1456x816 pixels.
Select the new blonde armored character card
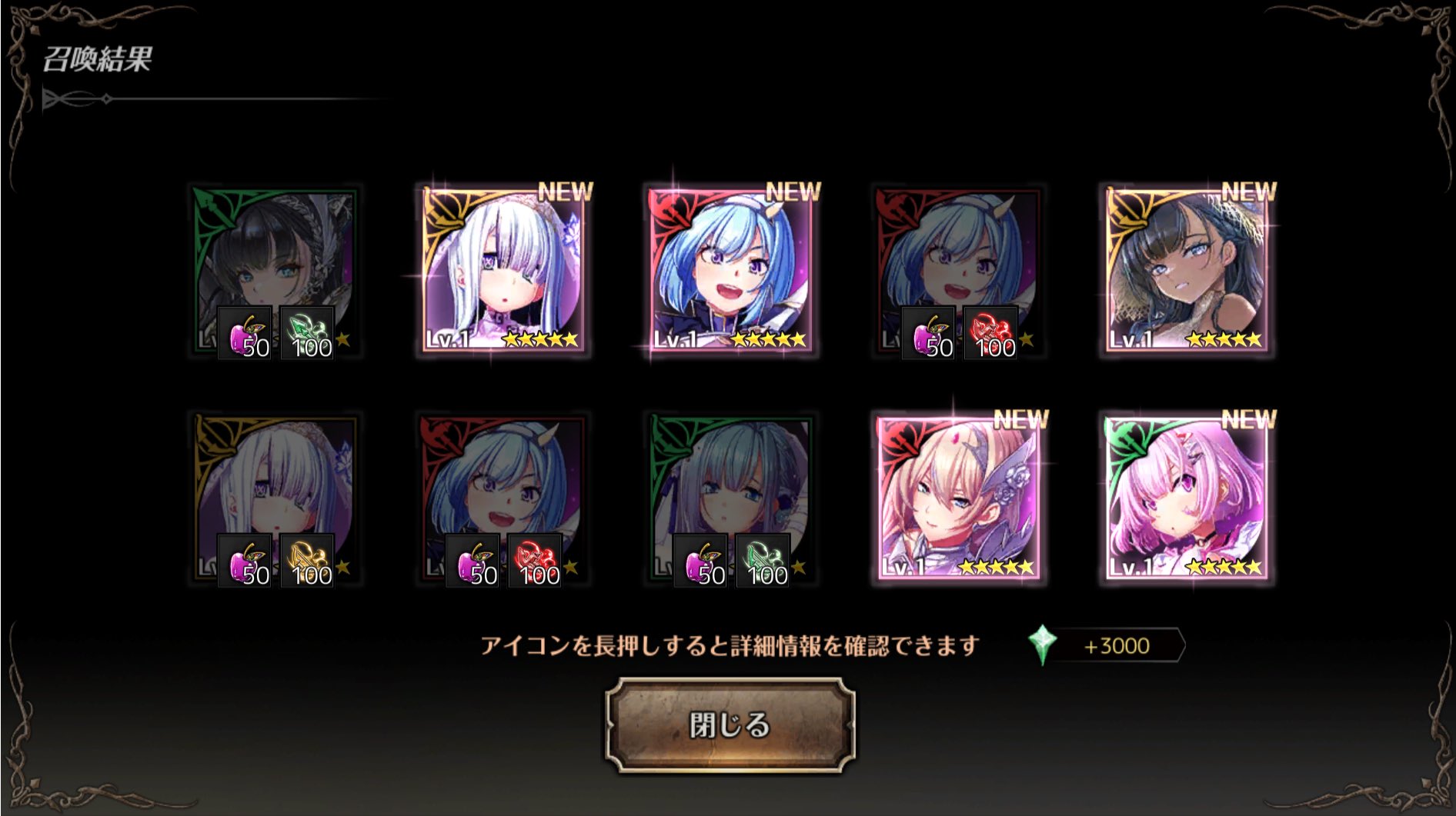click(958, 498)
